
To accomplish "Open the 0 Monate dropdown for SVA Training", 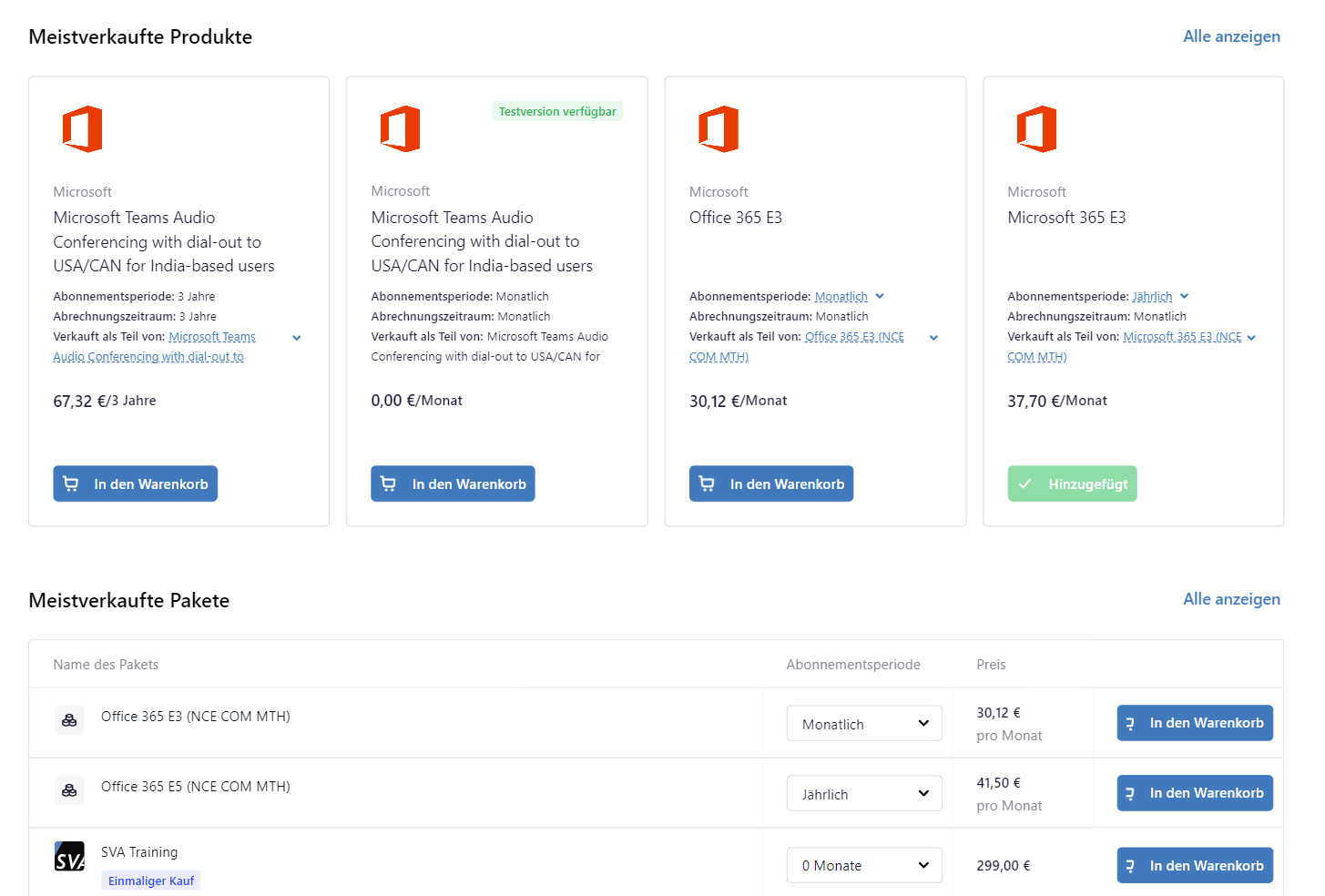I will coord(863,866).
